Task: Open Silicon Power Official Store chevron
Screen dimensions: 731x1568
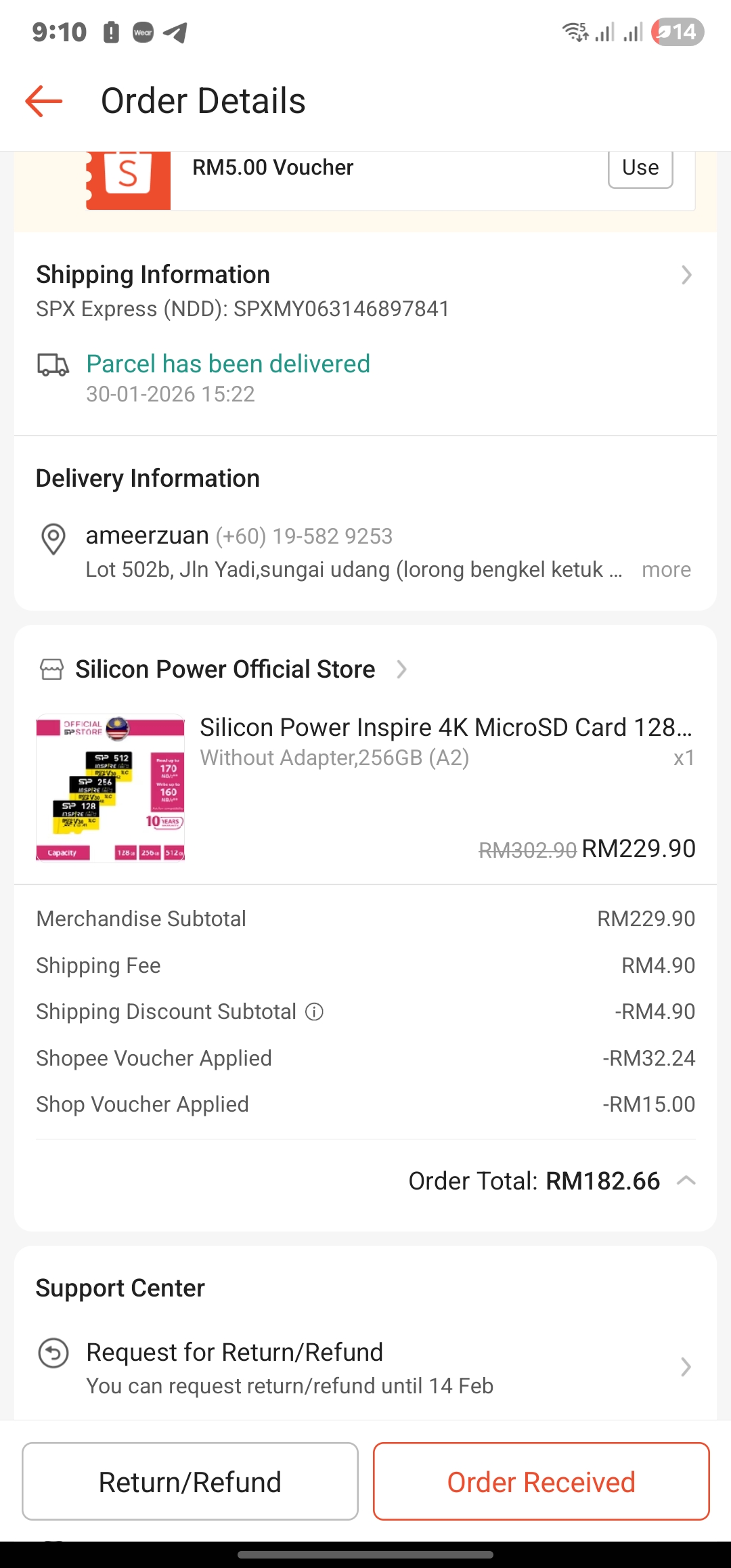Action: pyautogui.click(x=401, y=670)
